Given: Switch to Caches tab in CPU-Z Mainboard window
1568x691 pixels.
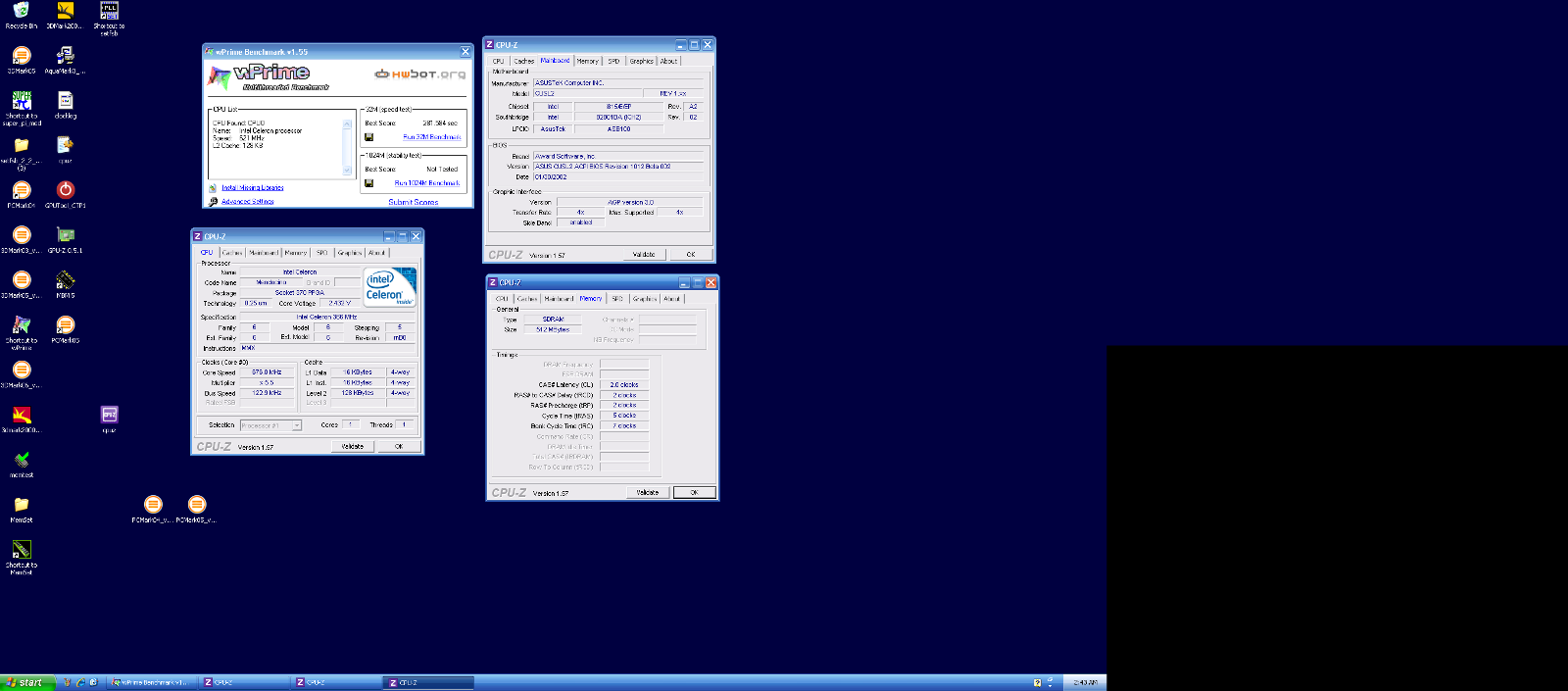Looking at the screenshot, I should pyautogui.click(x=524, y=61).
